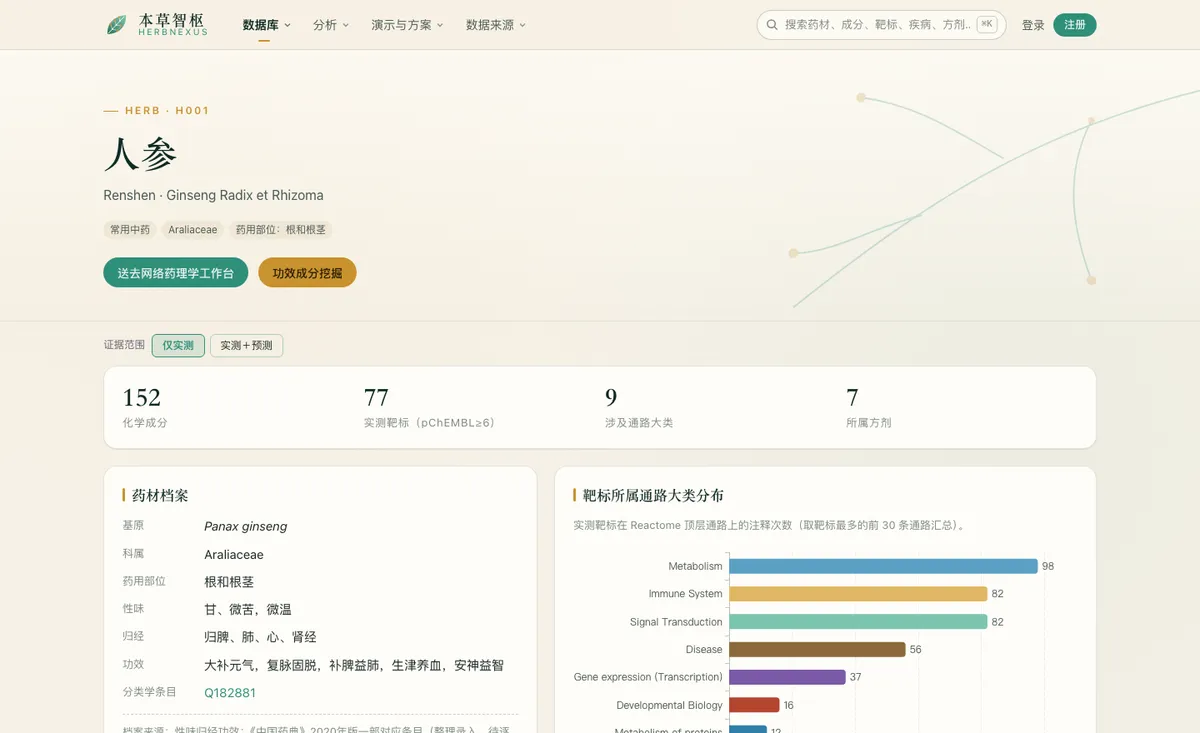Click the blue Metabolism bar in the chart

883,566
